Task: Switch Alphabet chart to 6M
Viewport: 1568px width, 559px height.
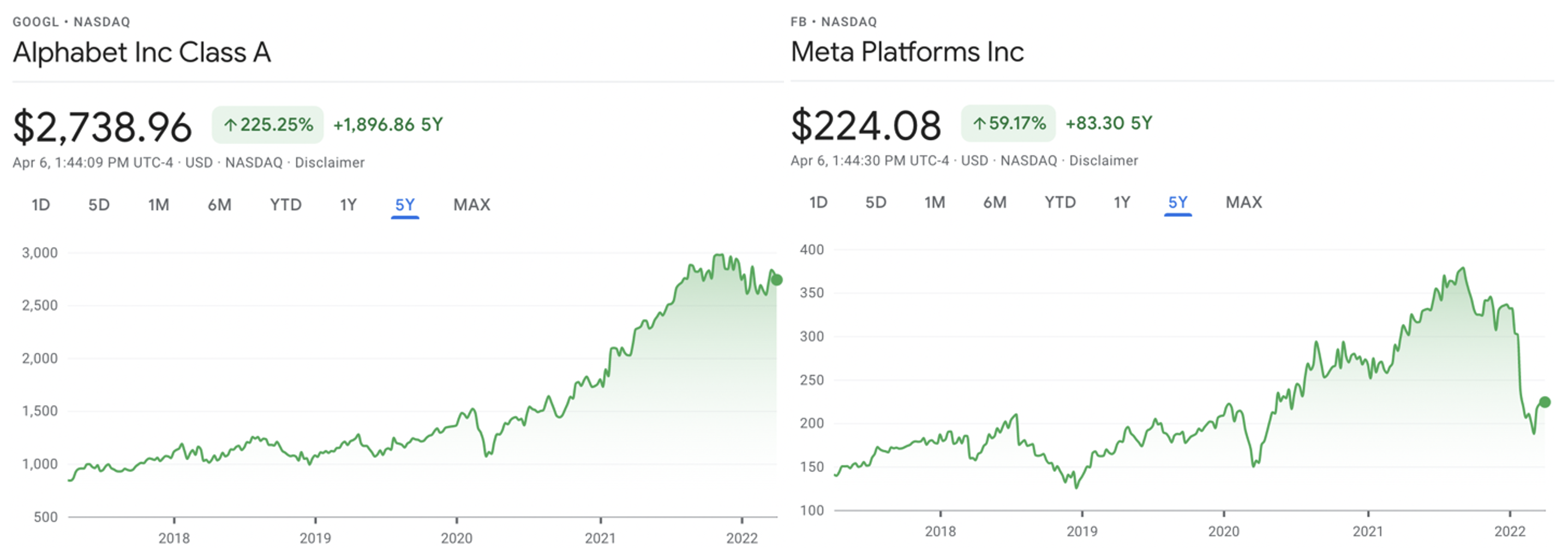Action: [219, 205]
